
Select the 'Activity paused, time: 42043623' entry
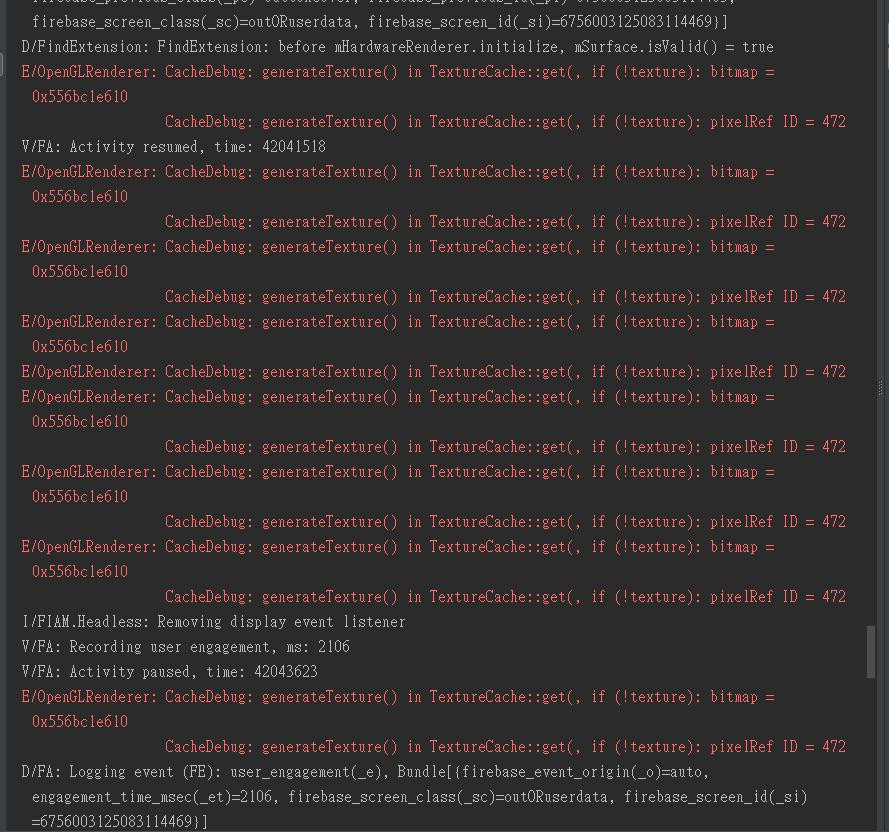[170, 672]
